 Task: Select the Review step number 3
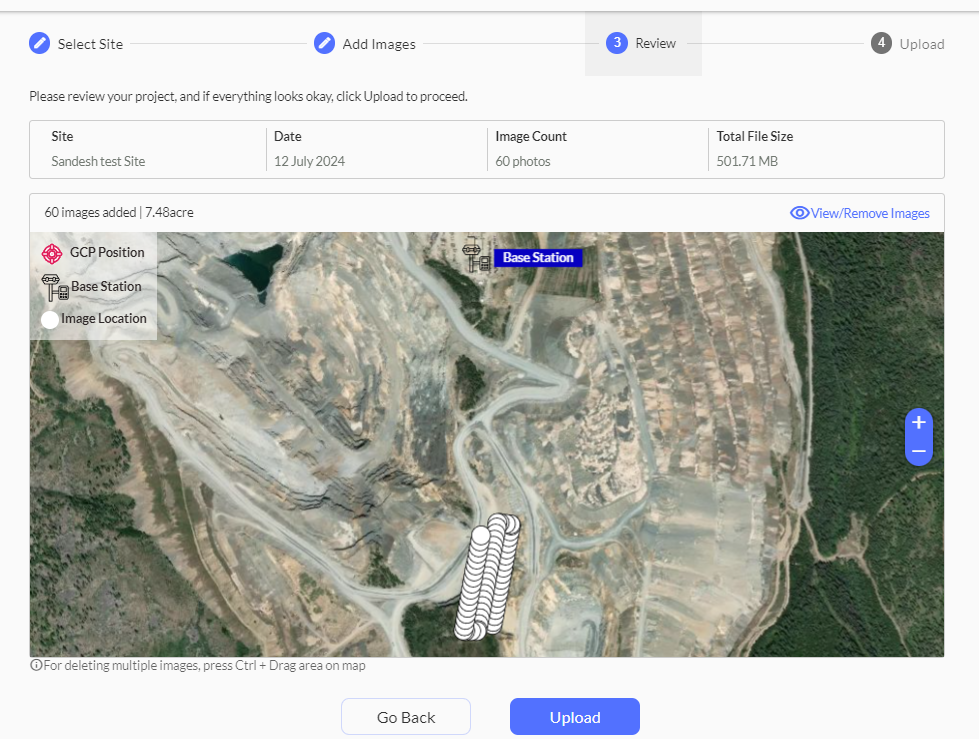(x=616, y=43)
